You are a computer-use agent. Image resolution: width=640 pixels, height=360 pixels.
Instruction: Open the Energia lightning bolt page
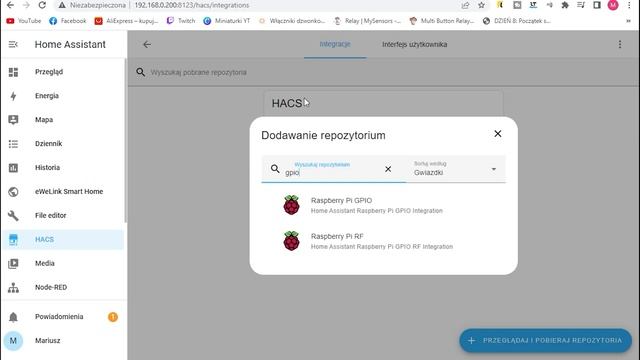[13, 96]
